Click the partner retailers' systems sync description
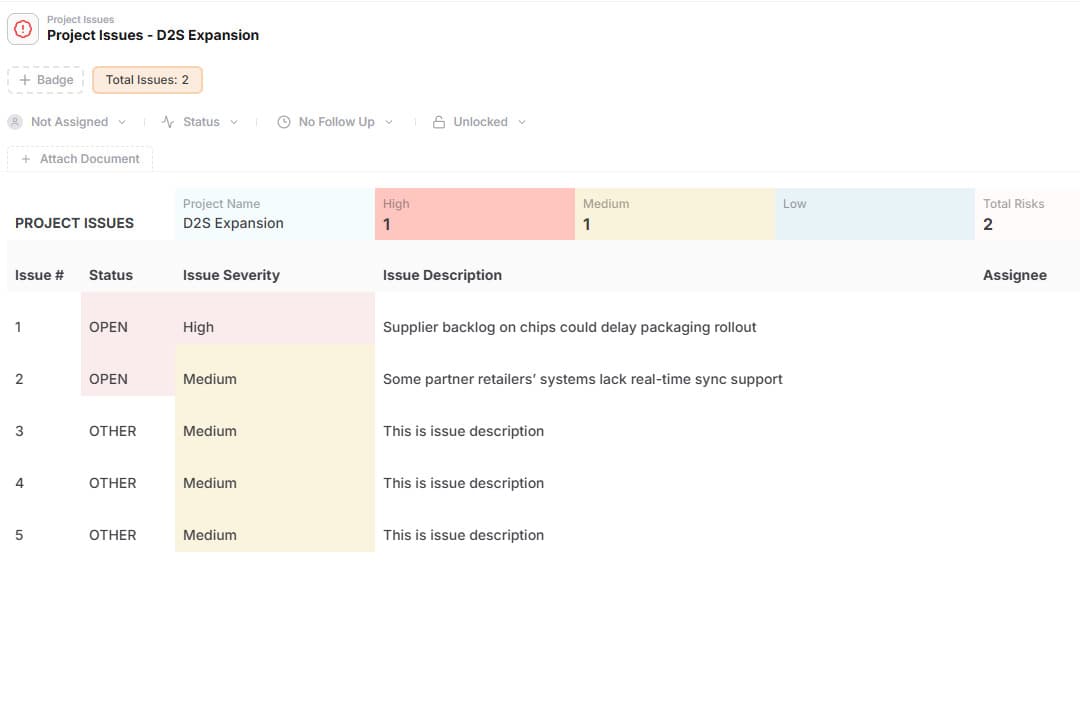Image resolution: width=1080 pixels, height=720 pixels. tap(583, 379)
